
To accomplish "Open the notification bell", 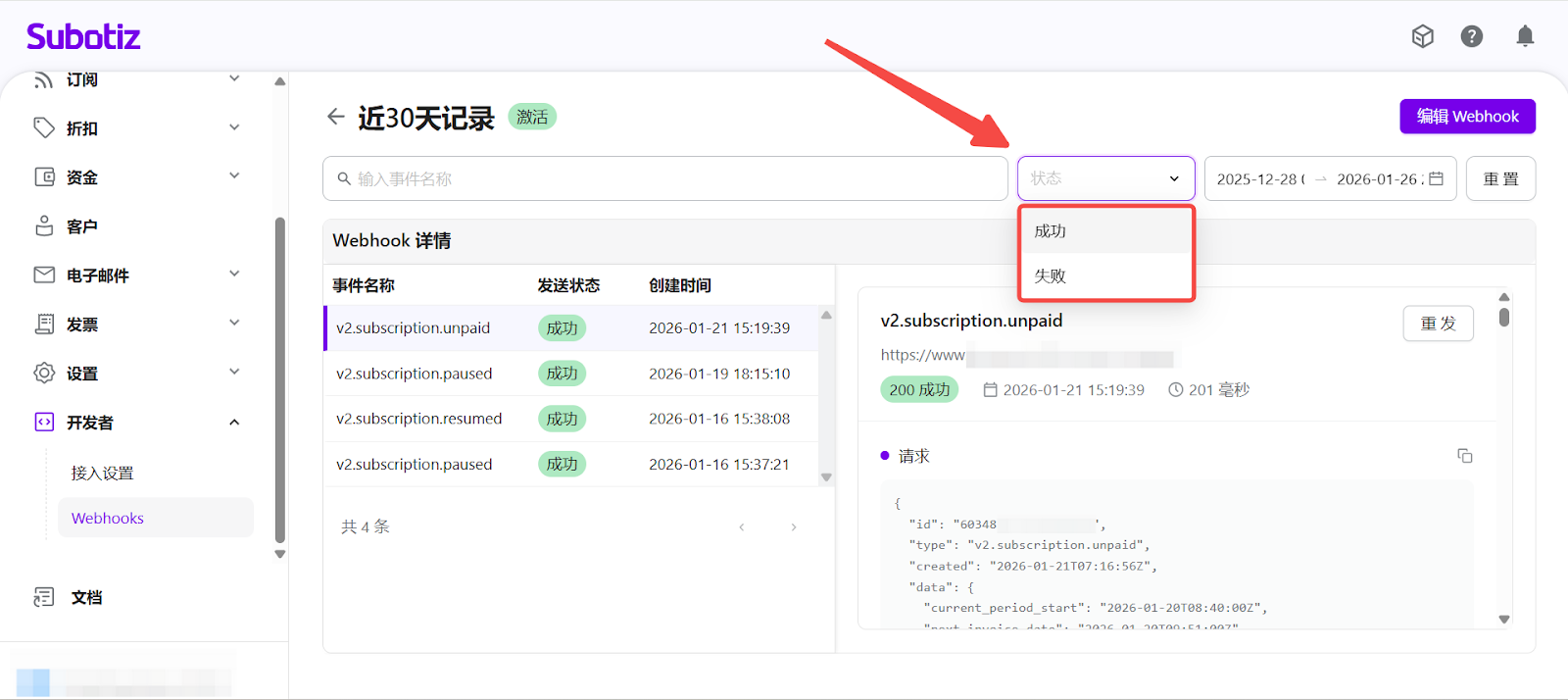I will (1525, 37).
